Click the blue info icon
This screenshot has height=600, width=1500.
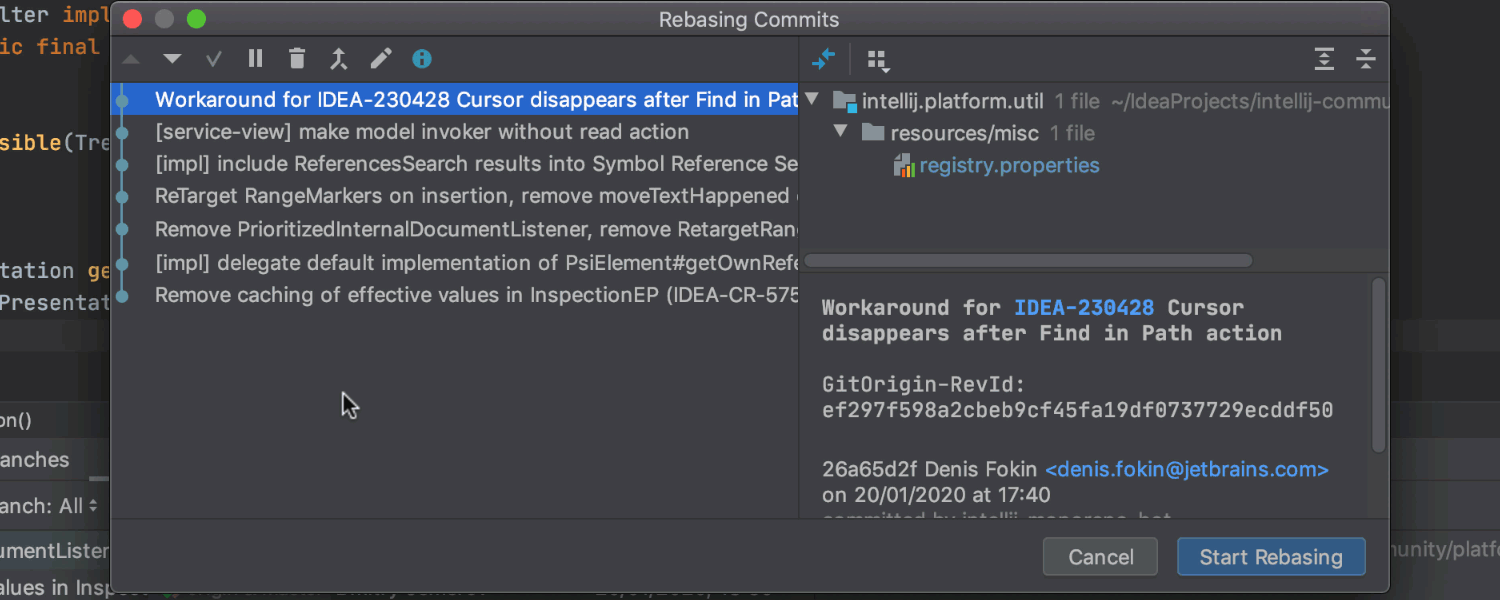(x=422, y=59)
